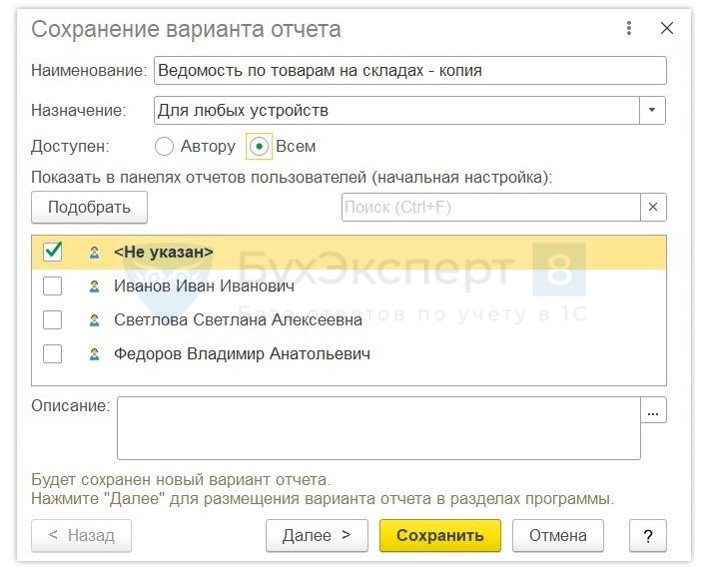Select the <Не указан> list row text
This screenshot has height=570, width=709.
coord(163,252)
